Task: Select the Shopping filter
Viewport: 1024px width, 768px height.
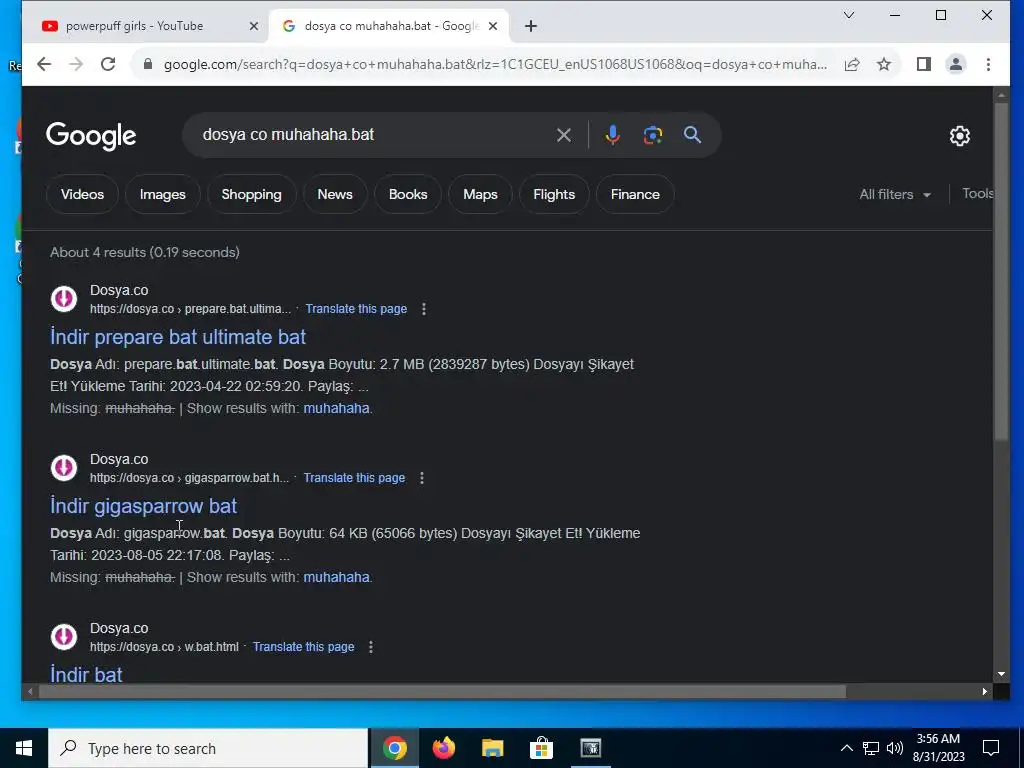Action: [251, 195]
